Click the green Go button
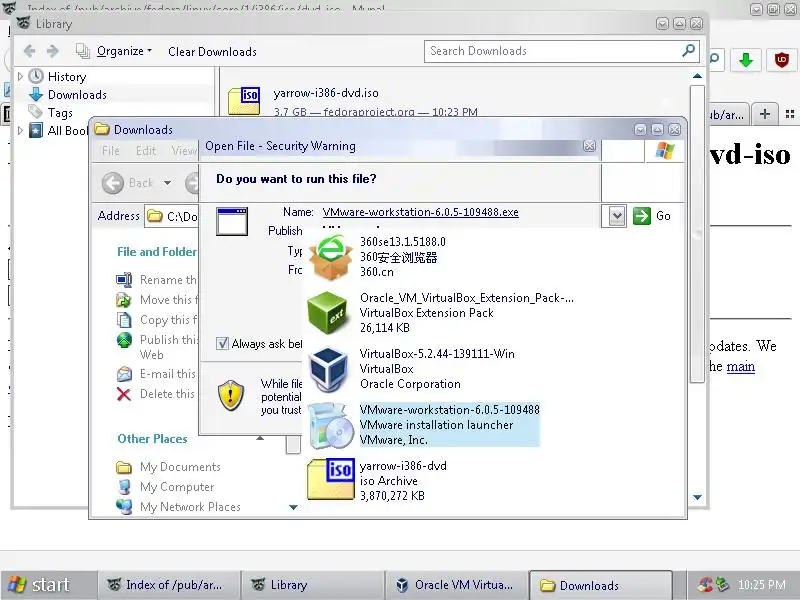The image size is (800, 600). click(x=652, y=216)
